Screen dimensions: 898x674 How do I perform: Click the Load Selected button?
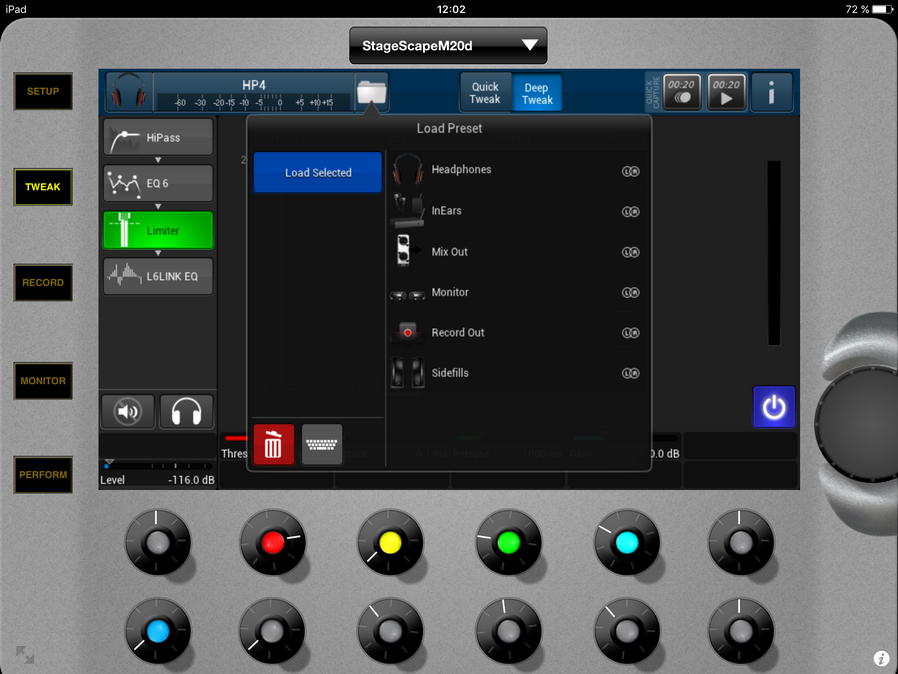(x=318, y=172)
